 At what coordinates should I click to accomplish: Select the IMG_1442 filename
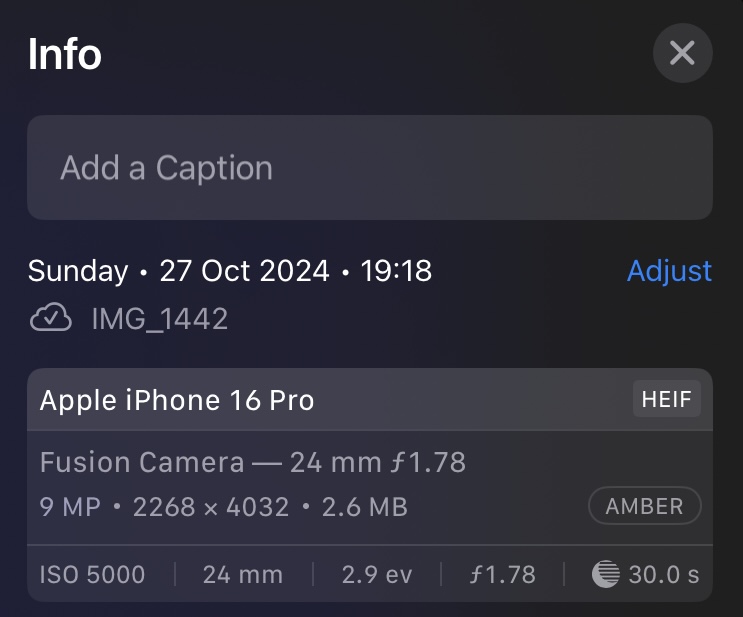click(x=160, y=319)
